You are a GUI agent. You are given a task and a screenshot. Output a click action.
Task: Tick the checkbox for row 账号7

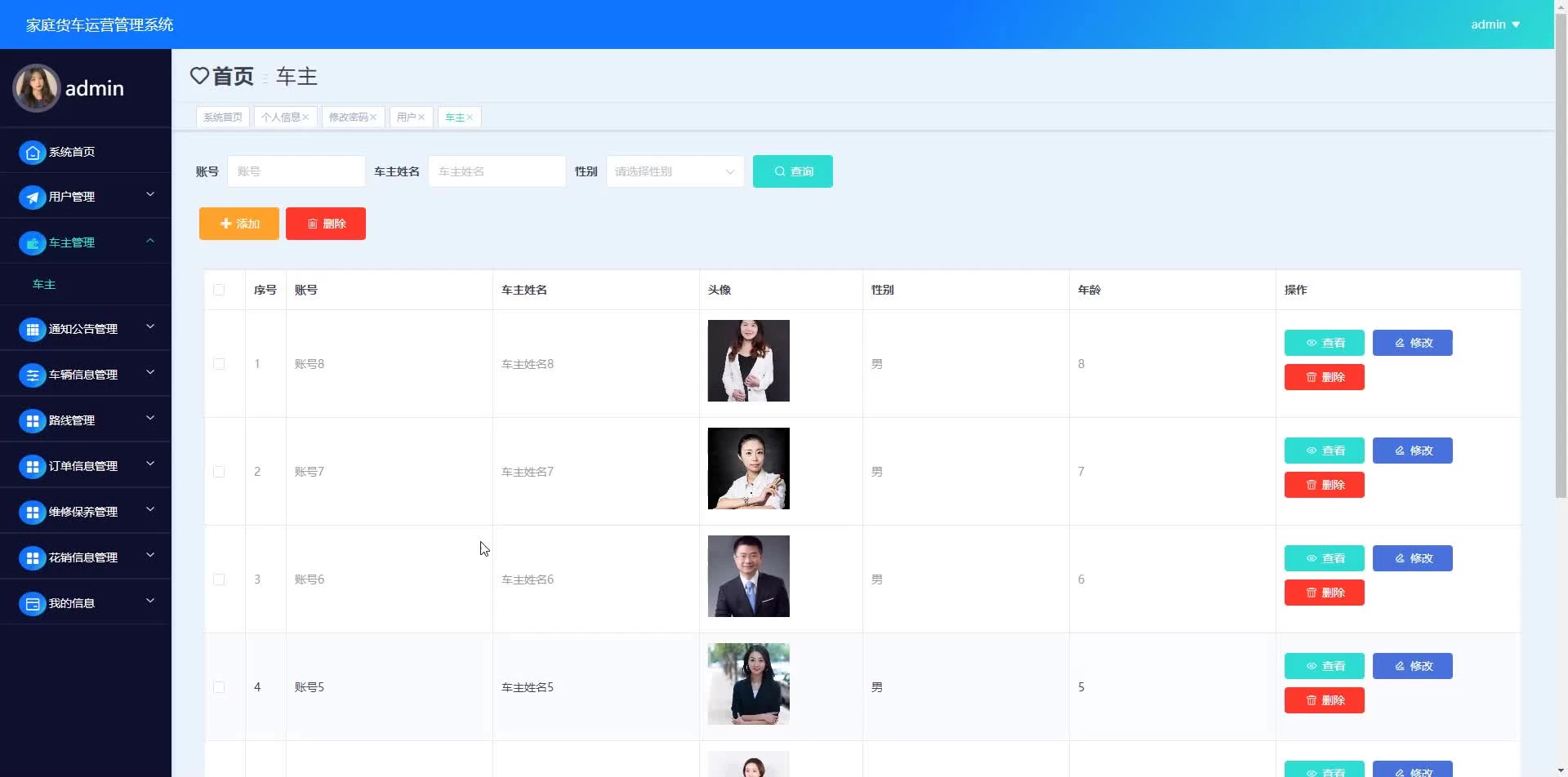(219, 472)
